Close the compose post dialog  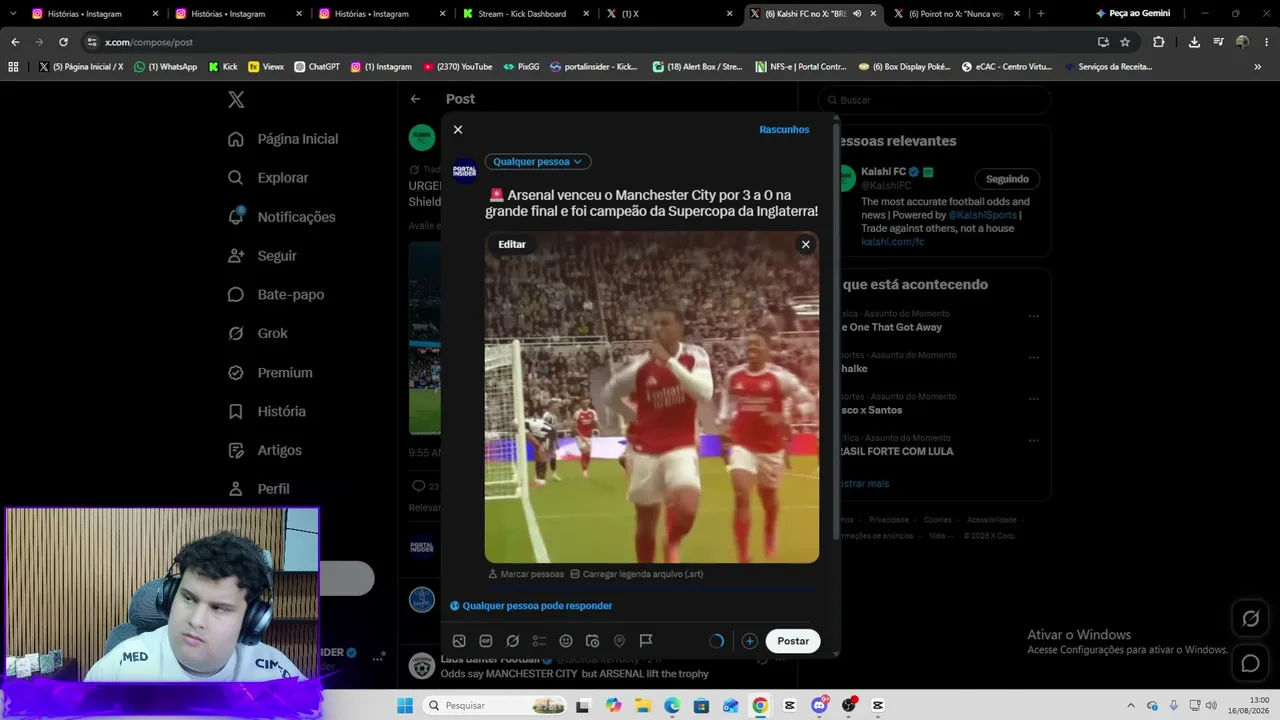(x=458, y=130)
